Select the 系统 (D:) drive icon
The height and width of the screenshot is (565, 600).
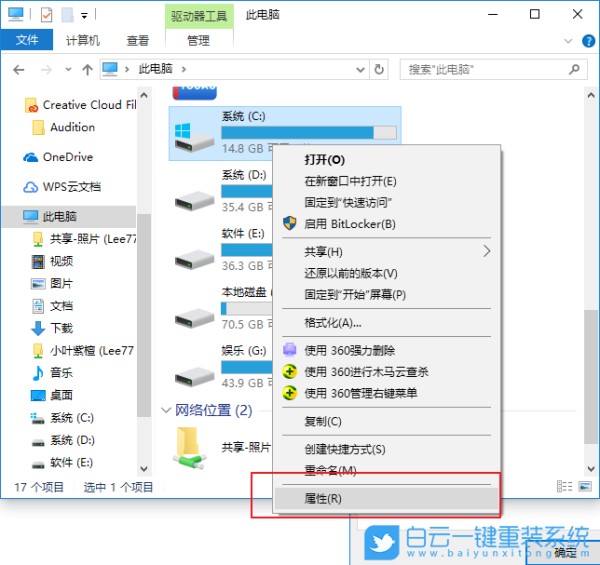(x=194, y=201)
